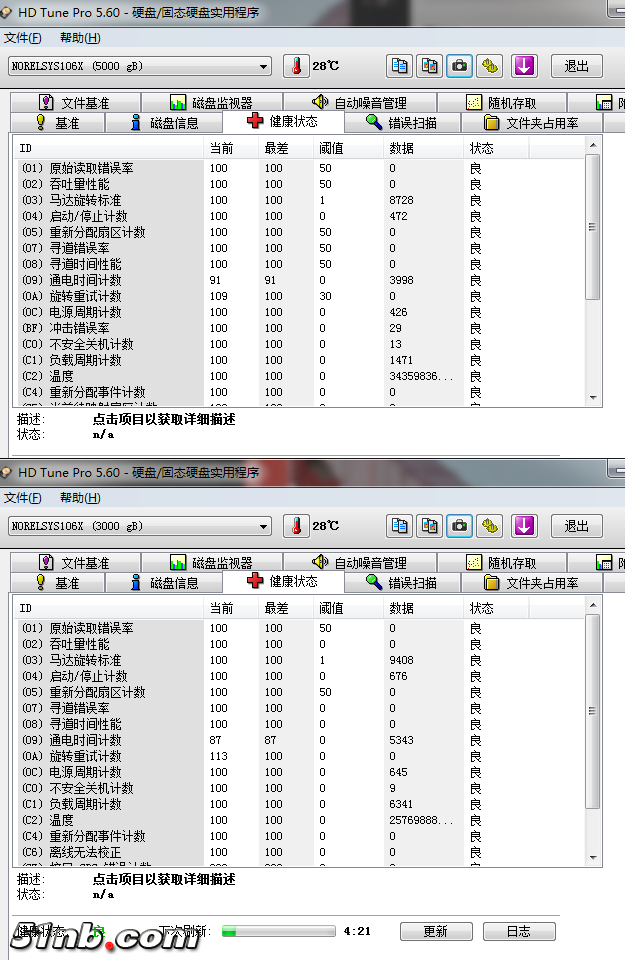Click copy screenshot icon in lower window toolbar

pyautogui.click(x=429, y=525)
